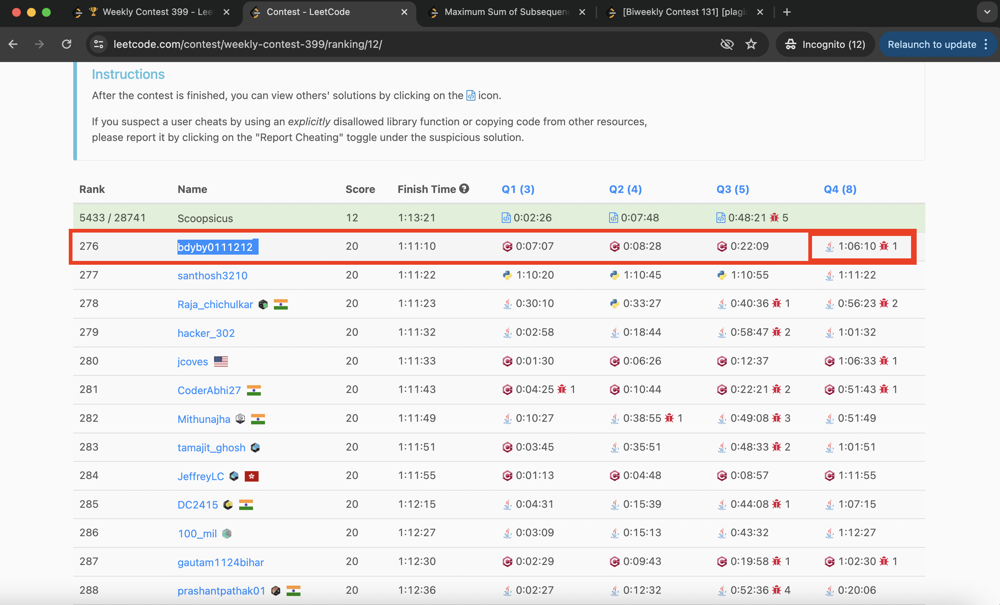Click the eye-slashed tracking protection icon

727,44
